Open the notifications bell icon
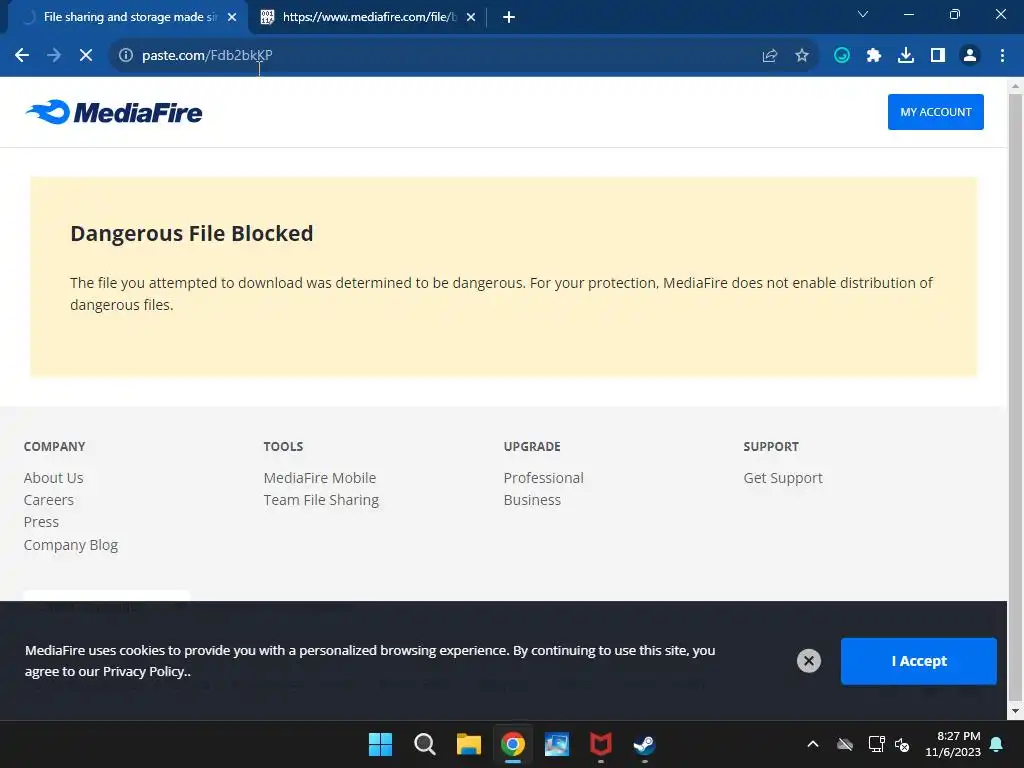This screenshot has width=1024, height=768. pyautogui.click(x=997, y=744)
